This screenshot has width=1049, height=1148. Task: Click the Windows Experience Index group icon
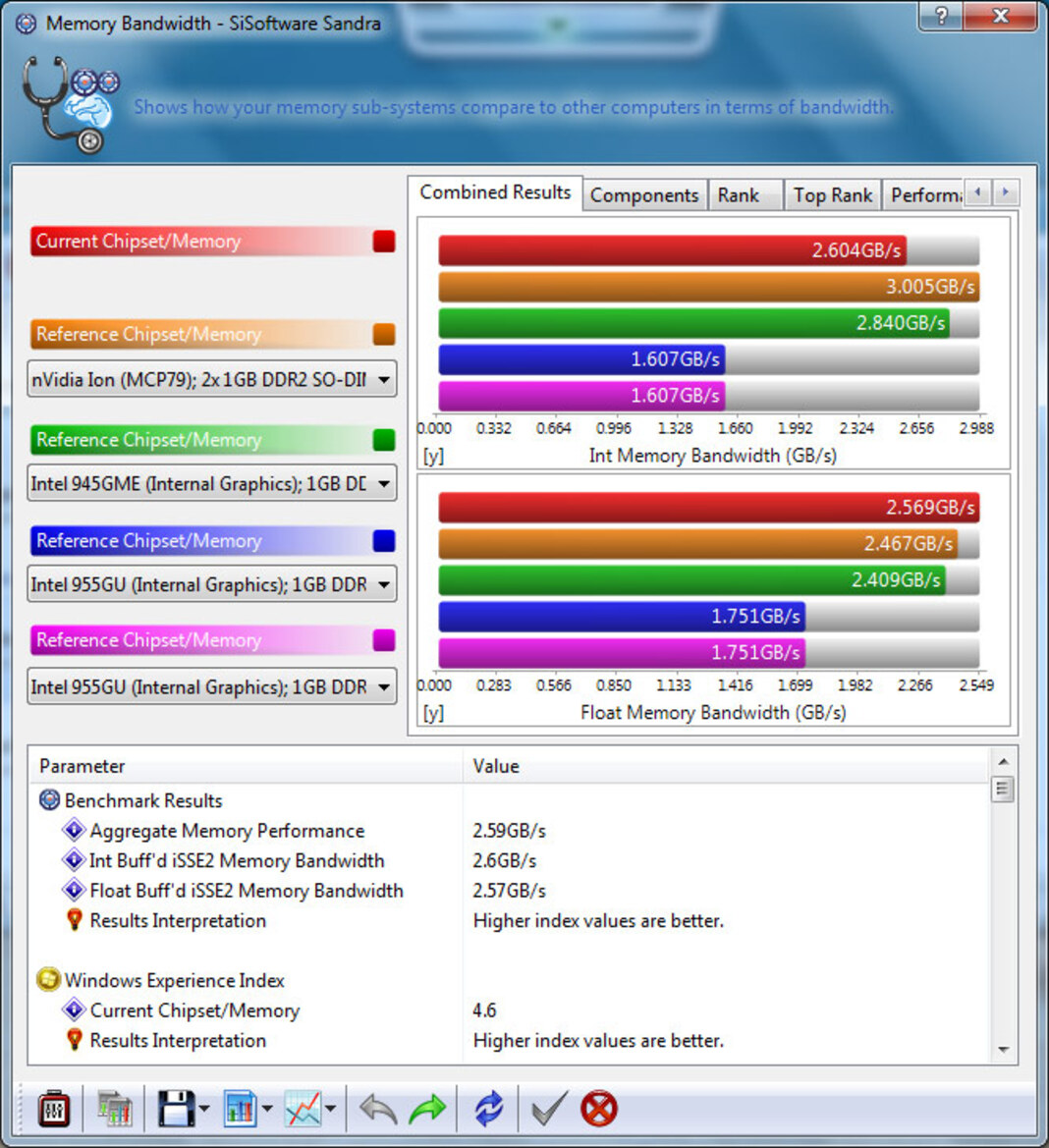(48, 980)
